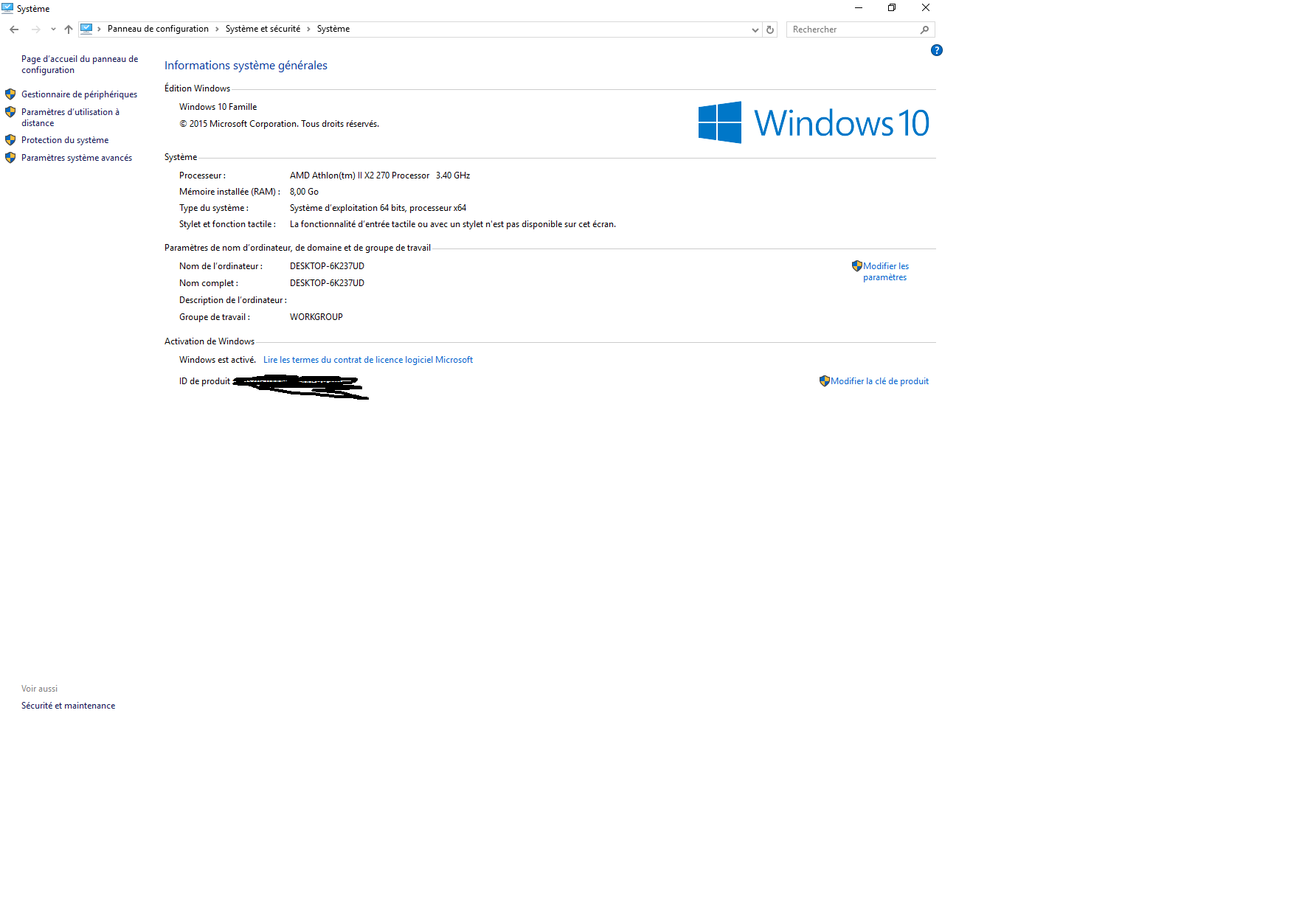Minimize the Système window
Image resolution: width=1316 pixels, height=904 pixels.
point(859,7)
